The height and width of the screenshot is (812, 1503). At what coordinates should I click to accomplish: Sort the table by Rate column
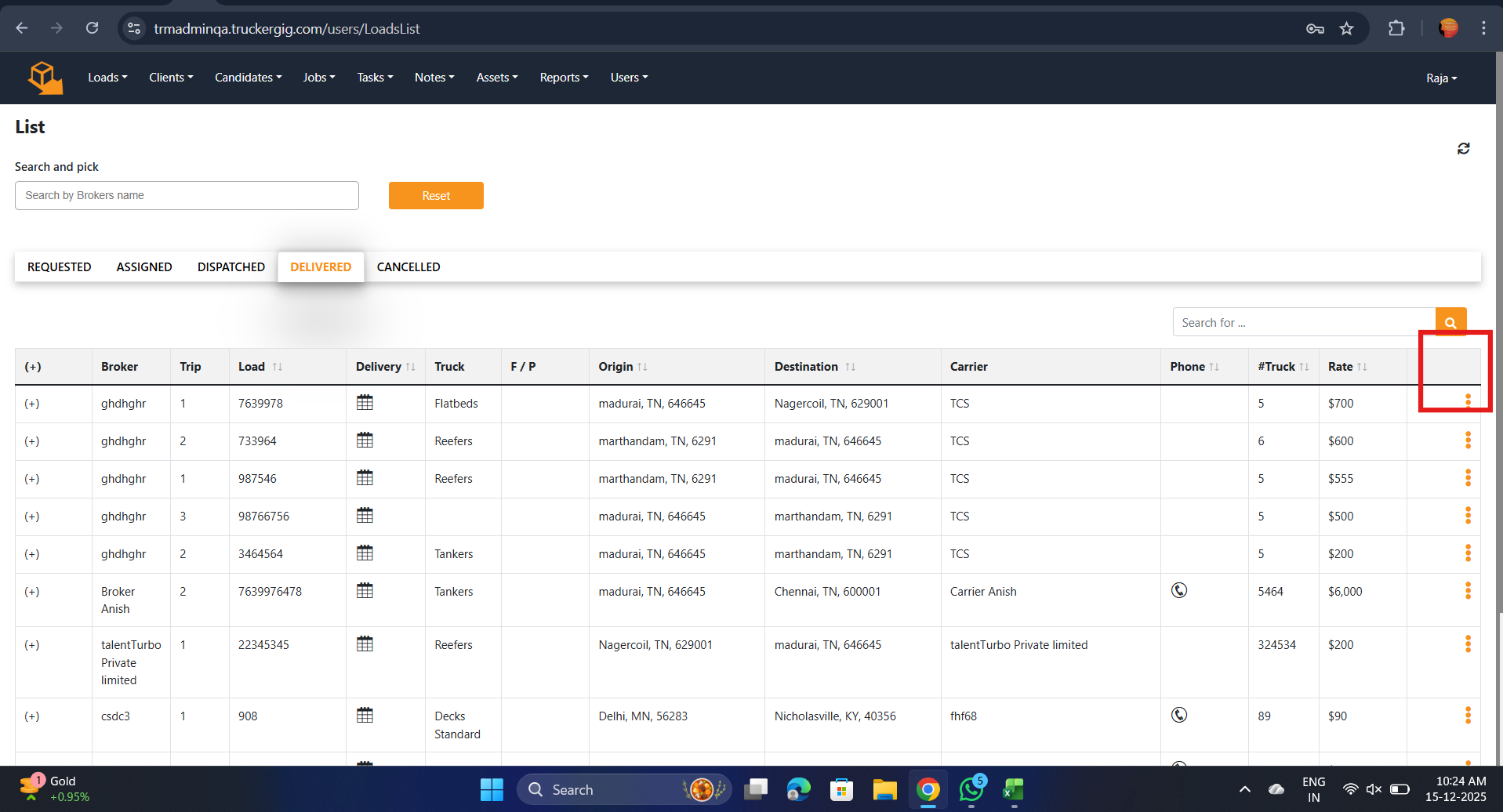click(1347, 367)
